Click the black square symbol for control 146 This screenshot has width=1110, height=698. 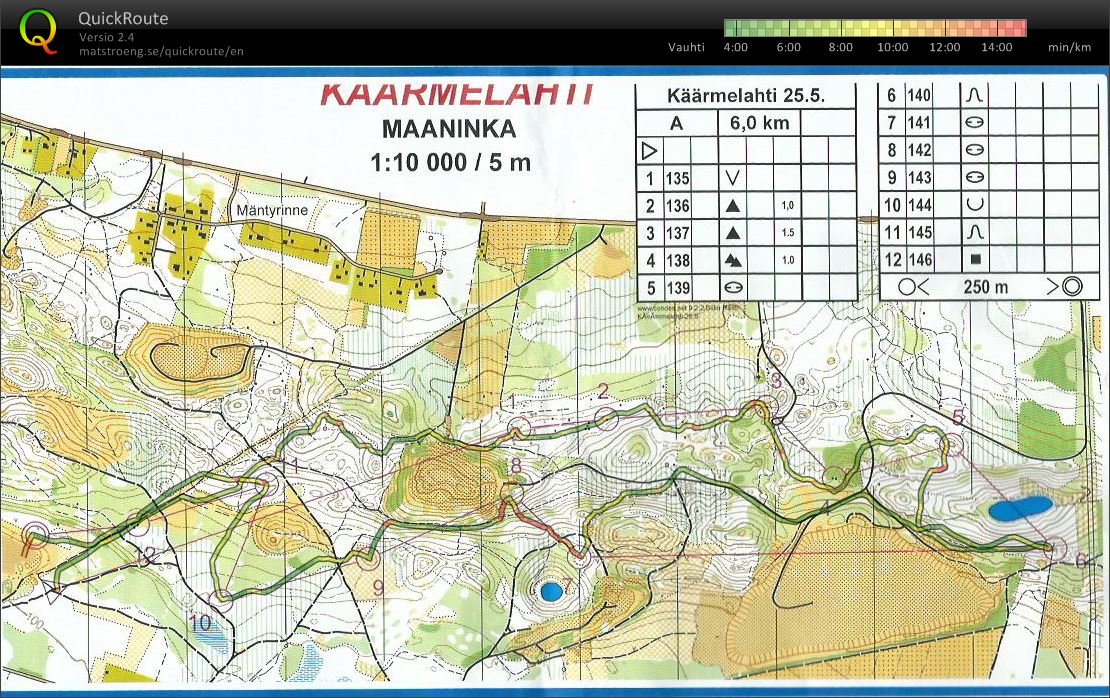click(x=974, y=260)
